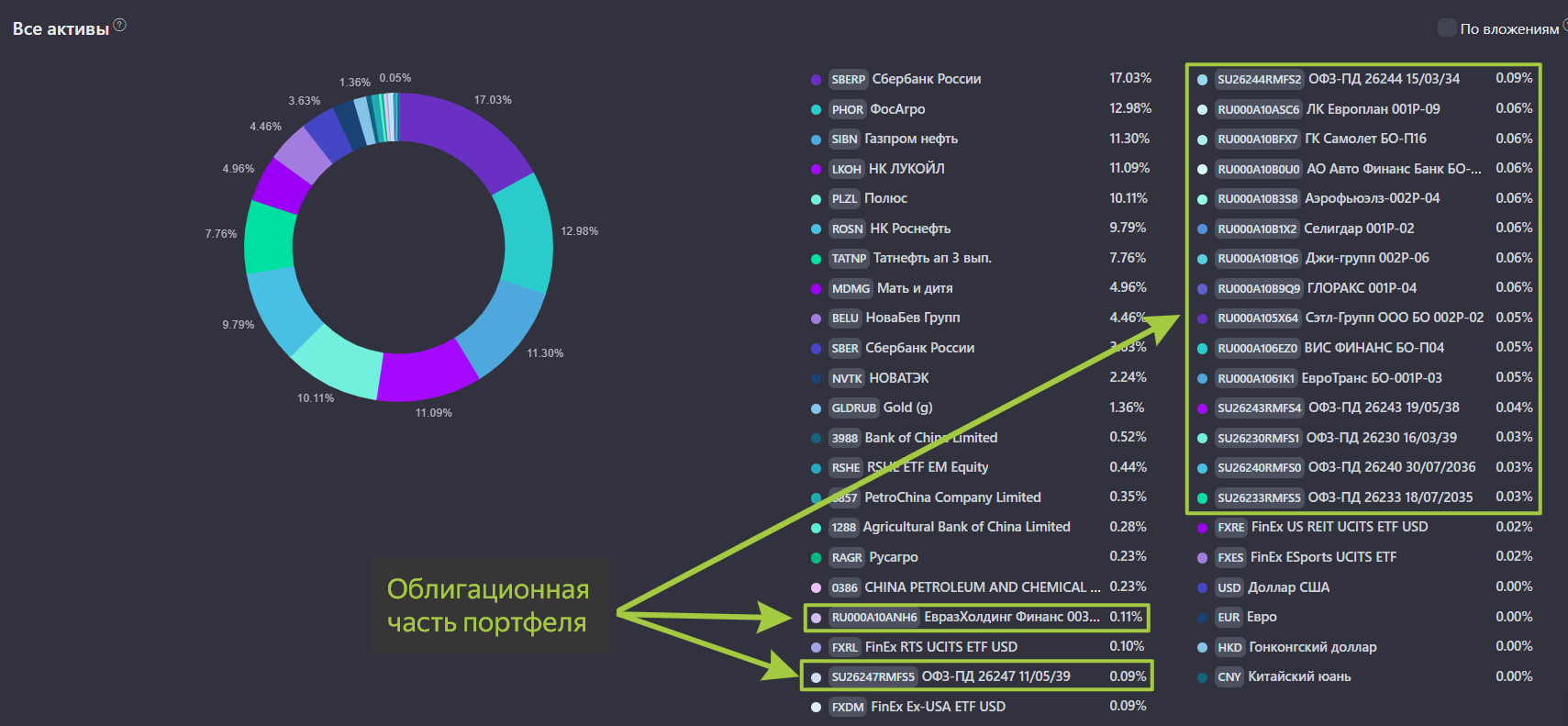
Task: Open the TATNP Татнефть ап row
Action: 981,259
